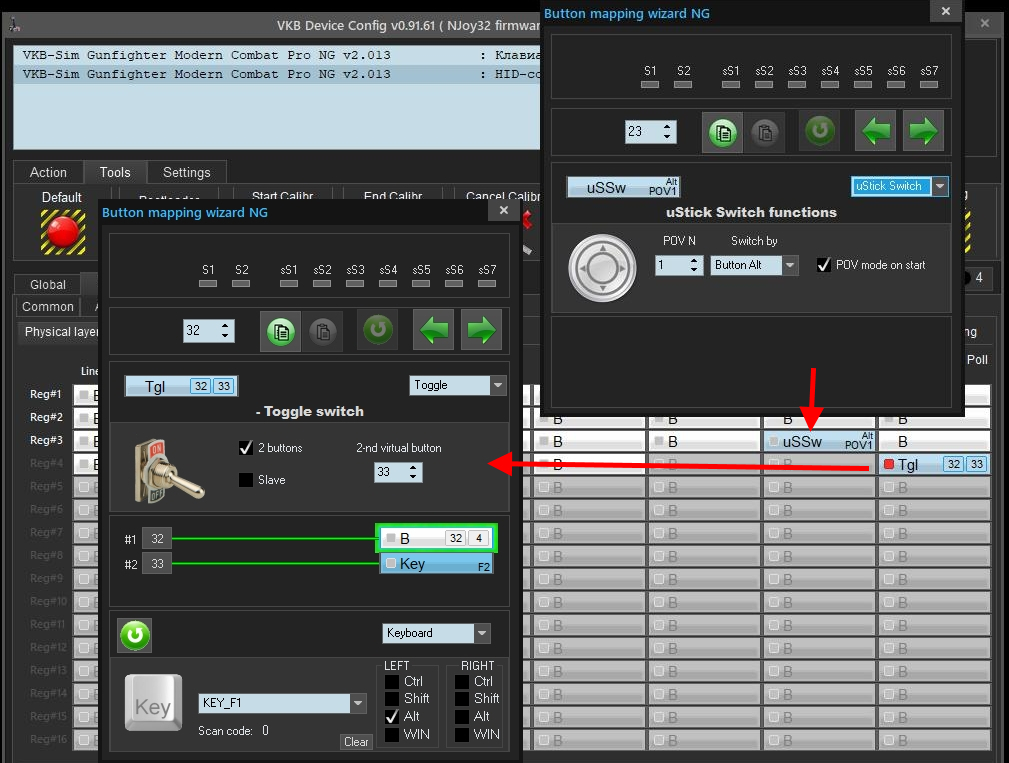Image resolution: width=1009 pixels, height=763 pixels.
Task: Click the large green refresh icon beside Keyboard dropdown
Action: [x=135, y=635]
